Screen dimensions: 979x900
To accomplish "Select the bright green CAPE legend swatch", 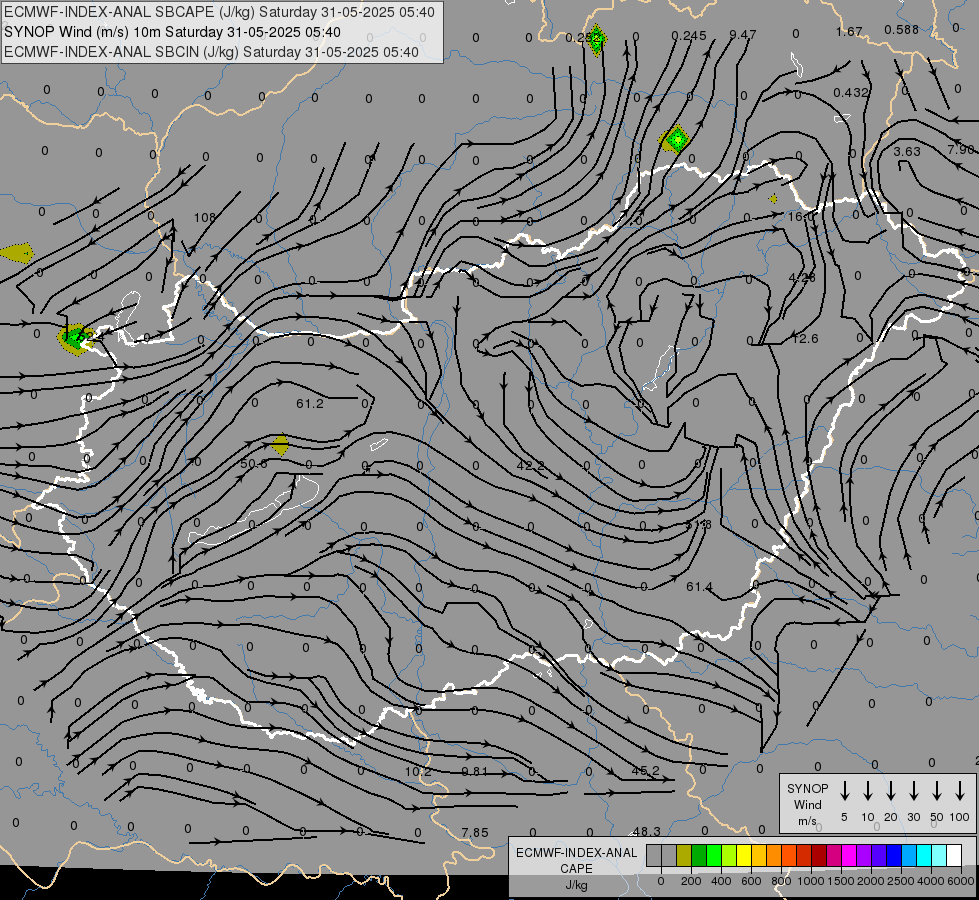I will pos(714,855).
